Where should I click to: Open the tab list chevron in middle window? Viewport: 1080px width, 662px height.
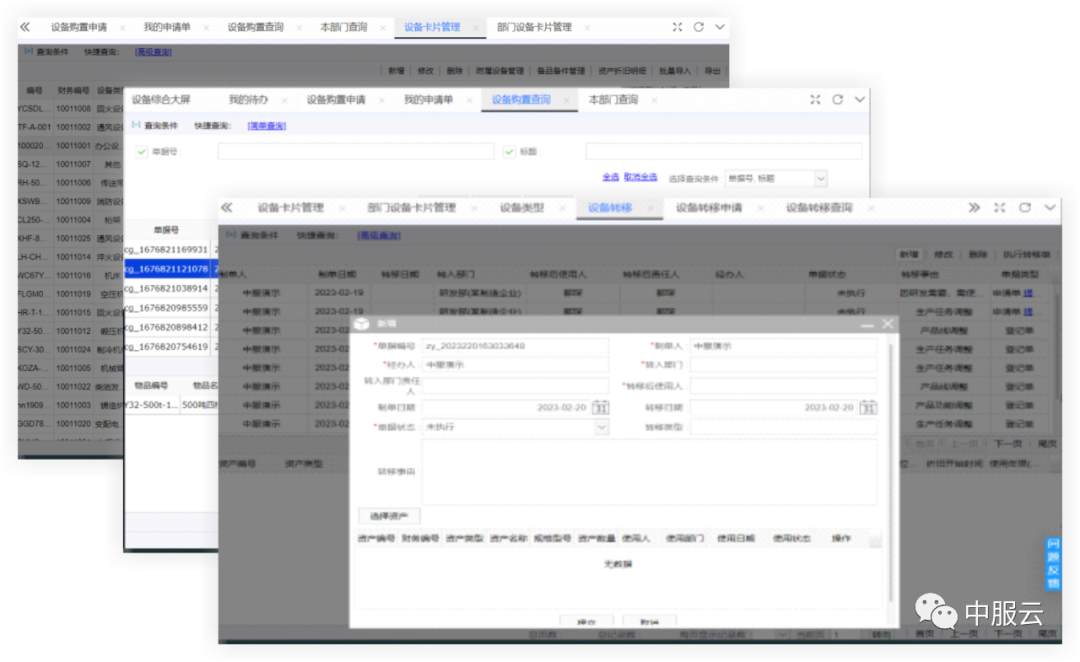(860, 99)
